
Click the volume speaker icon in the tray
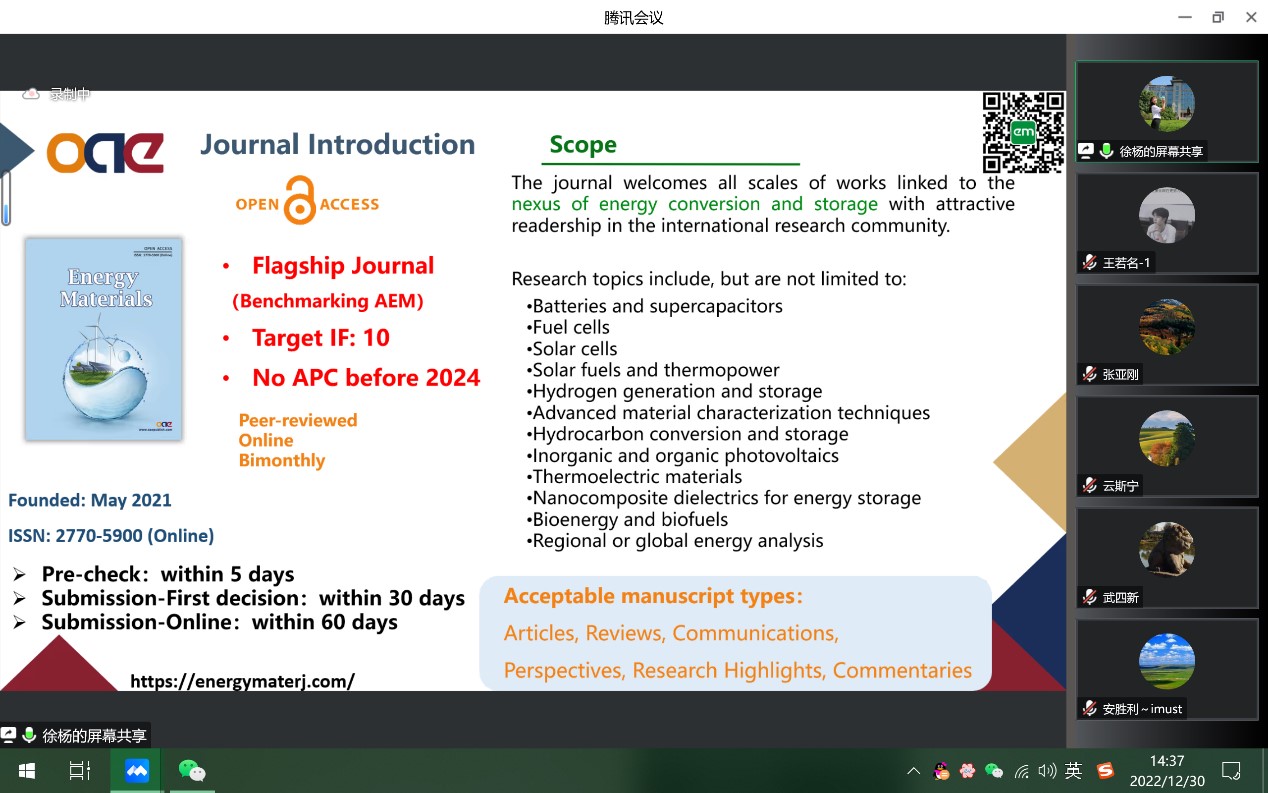[x=1047, y=771]
